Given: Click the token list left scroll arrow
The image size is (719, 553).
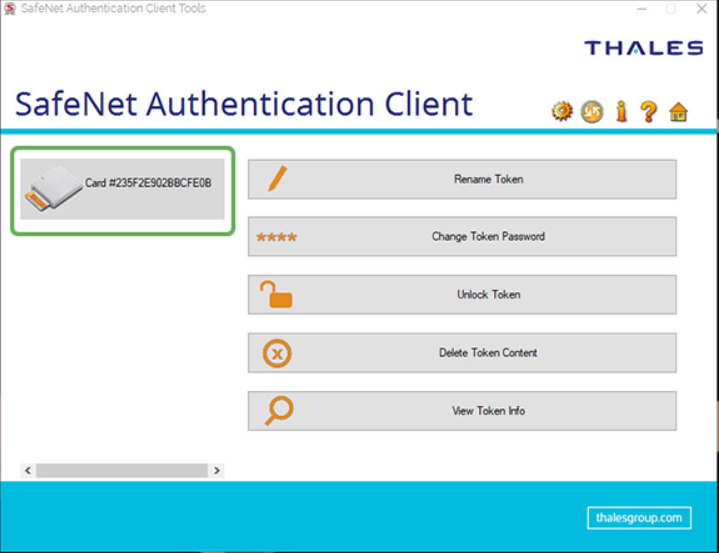Looking at the screenshot, I should pyautogui.click(x=28, y=470).
